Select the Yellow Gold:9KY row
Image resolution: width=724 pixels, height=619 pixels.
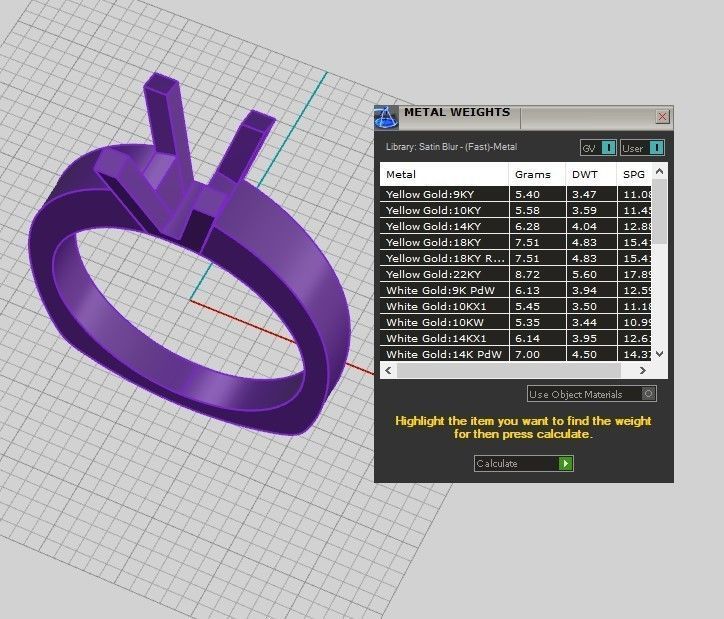[x=516, y=194]
